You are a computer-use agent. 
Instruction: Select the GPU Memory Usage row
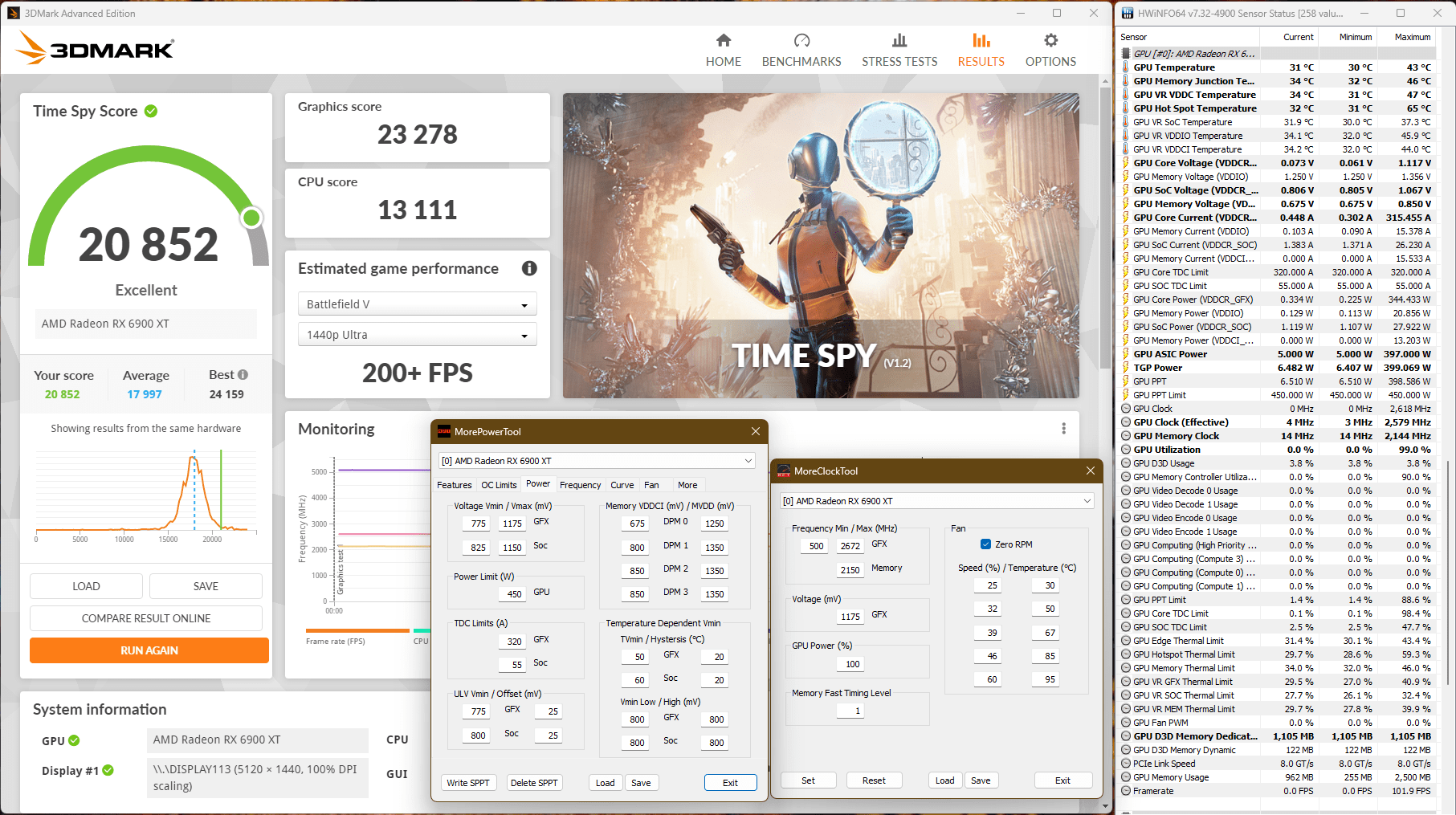[x=1279, y=777]
